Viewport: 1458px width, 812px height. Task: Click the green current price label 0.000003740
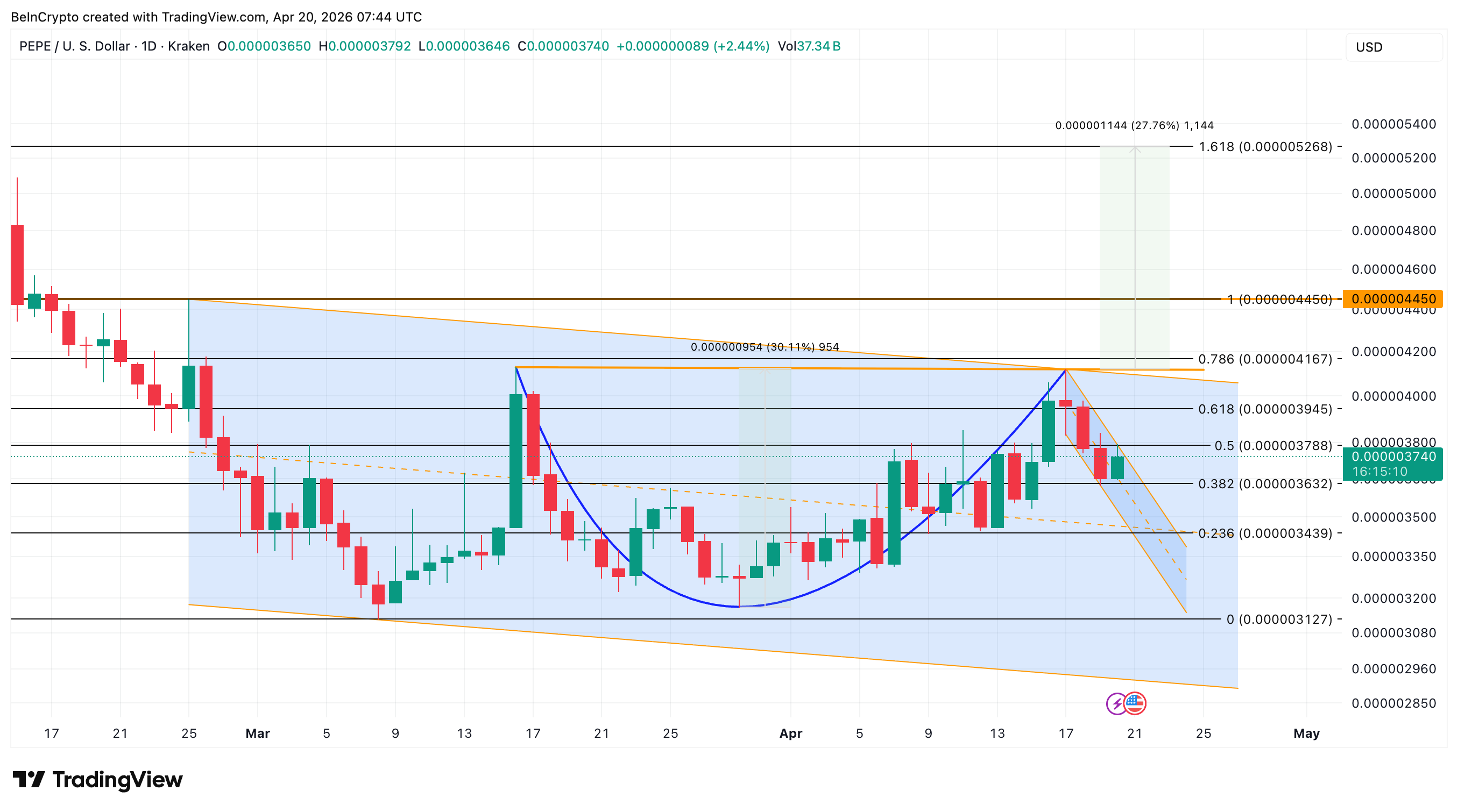[x=1395, y=455]
